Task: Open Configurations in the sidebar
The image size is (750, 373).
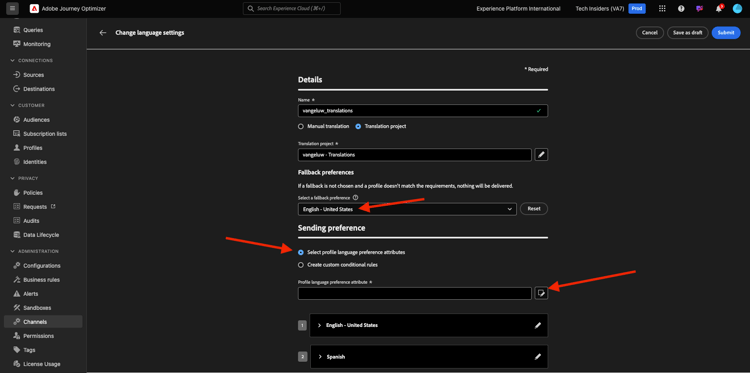Action: [43, 266]
